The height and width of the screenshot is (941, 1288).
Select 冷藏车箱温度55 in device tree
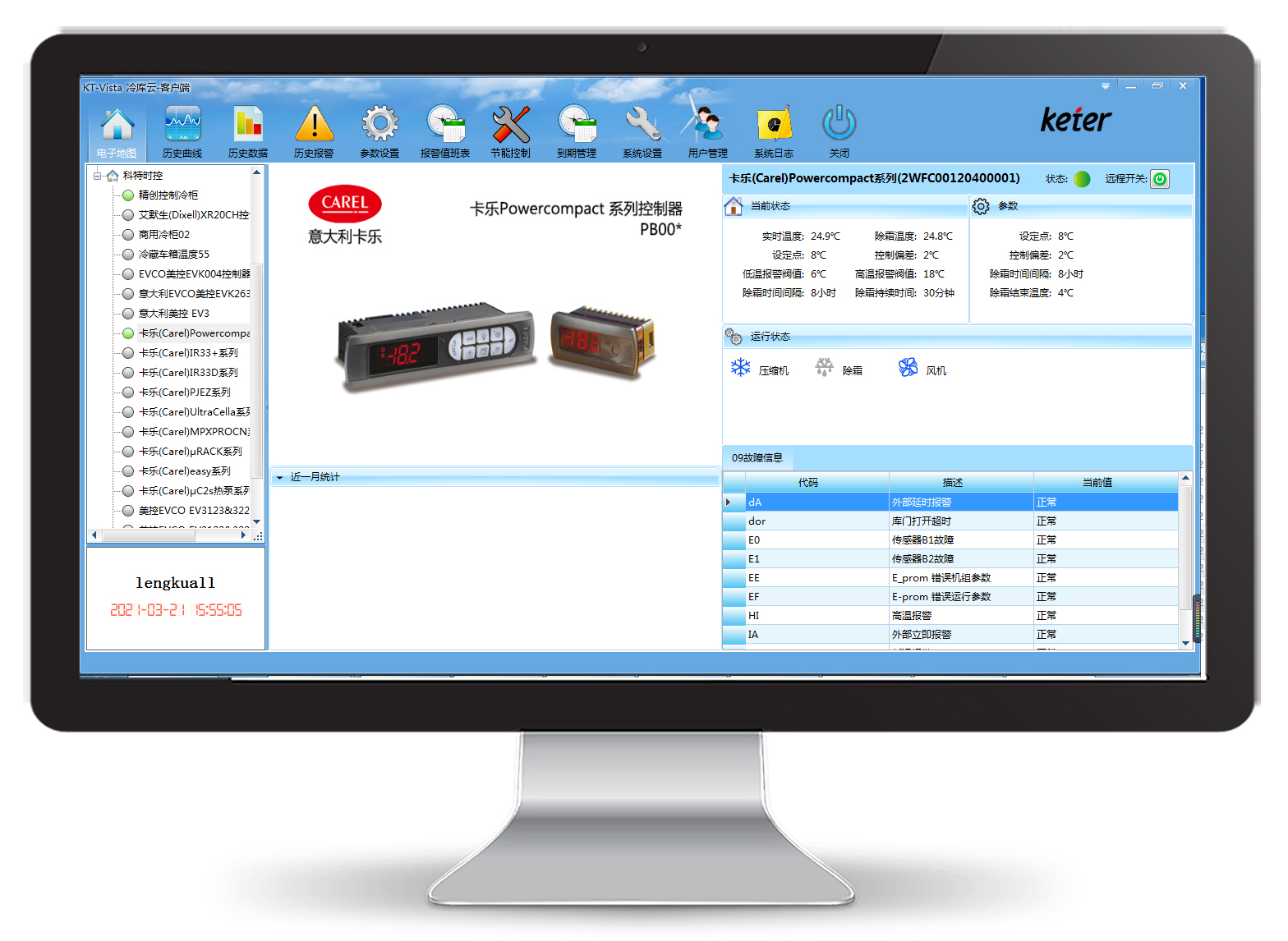[x=174, y=255]
